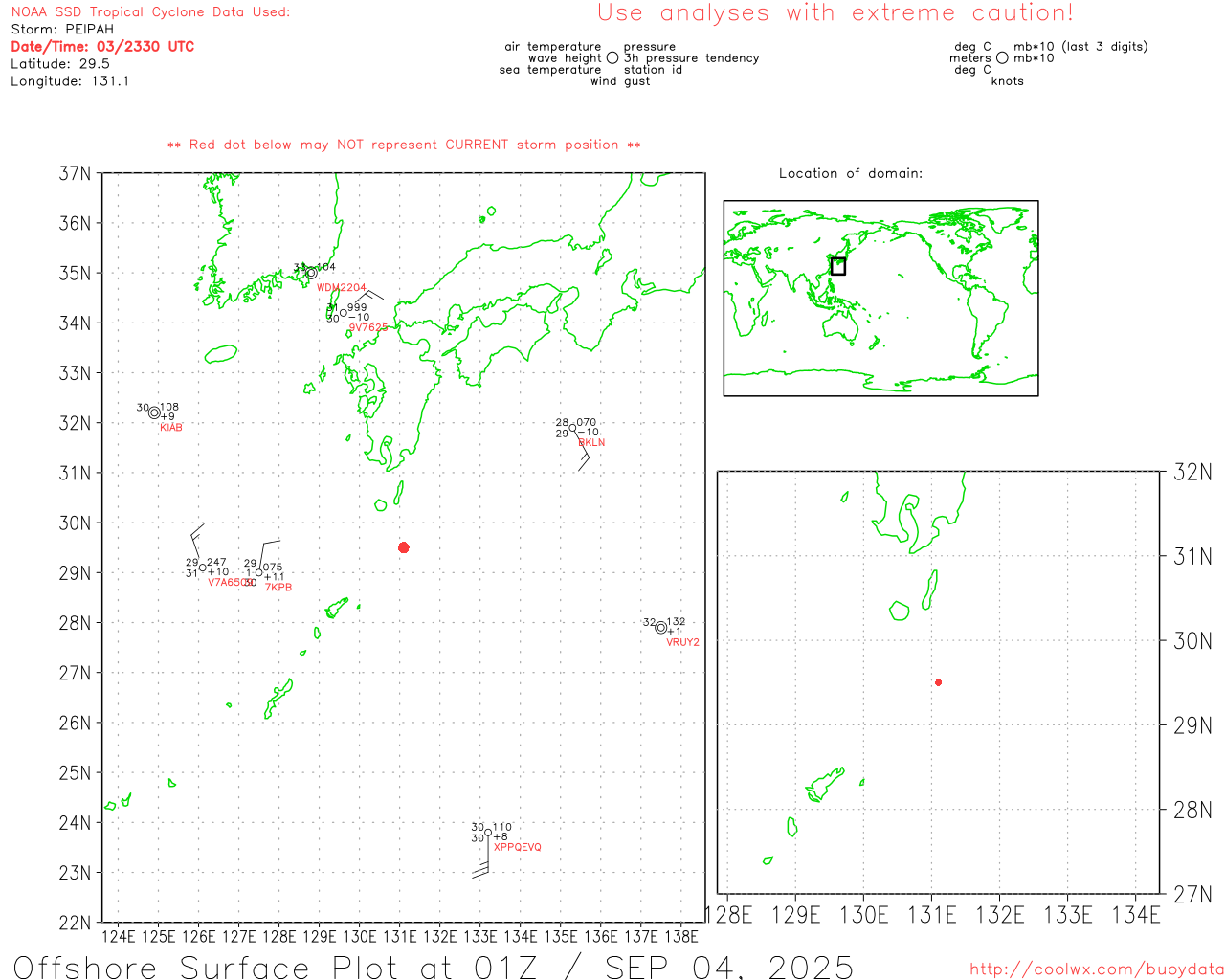This screenshot has height=980, width=1225.
Task: Click the 'station id' legend label
Action: [653, 70]
